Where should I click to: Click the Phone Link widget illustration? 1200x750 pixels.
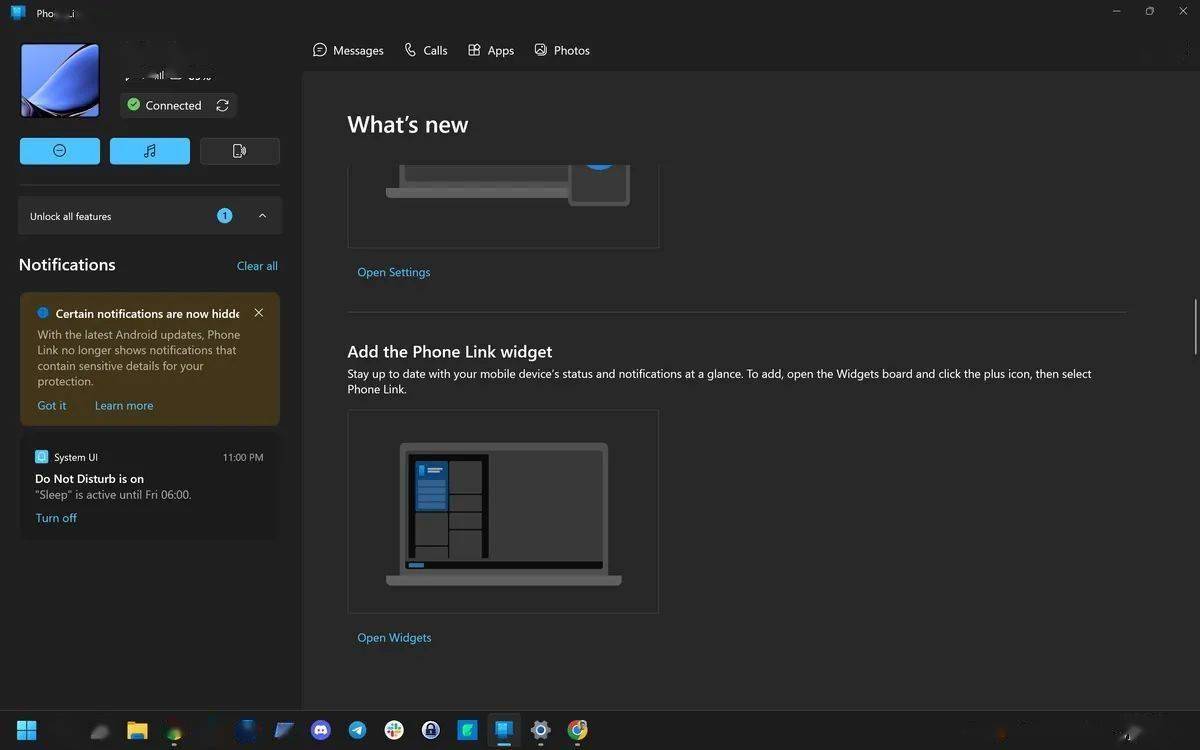[503, 511]
